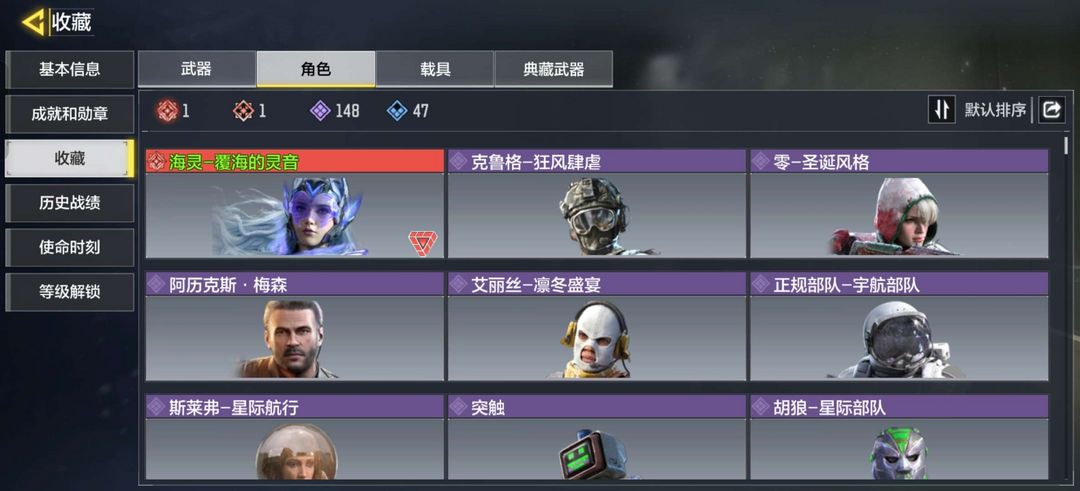The image size is (1080, 491).
Task: Select the 正规部队-宇航部队 astronaut card
Action: click(x=899, y=326)
